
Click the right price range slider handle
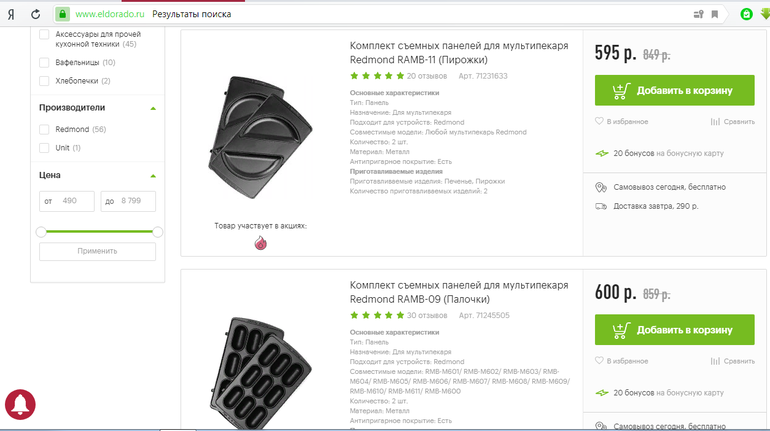point(155,232)
